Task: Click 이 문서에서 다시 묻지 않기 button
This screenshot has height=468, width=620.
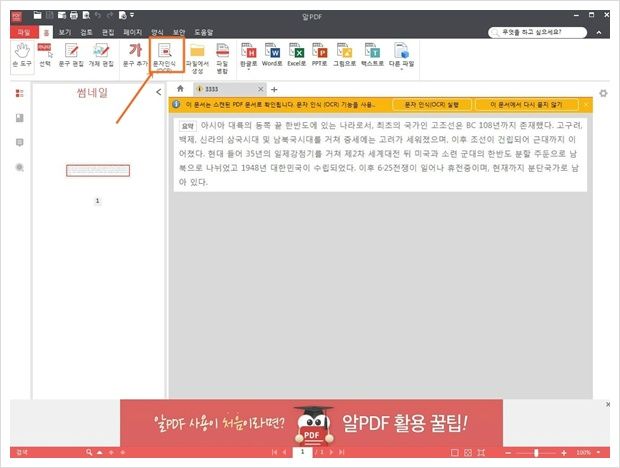Action: point(526,105)
